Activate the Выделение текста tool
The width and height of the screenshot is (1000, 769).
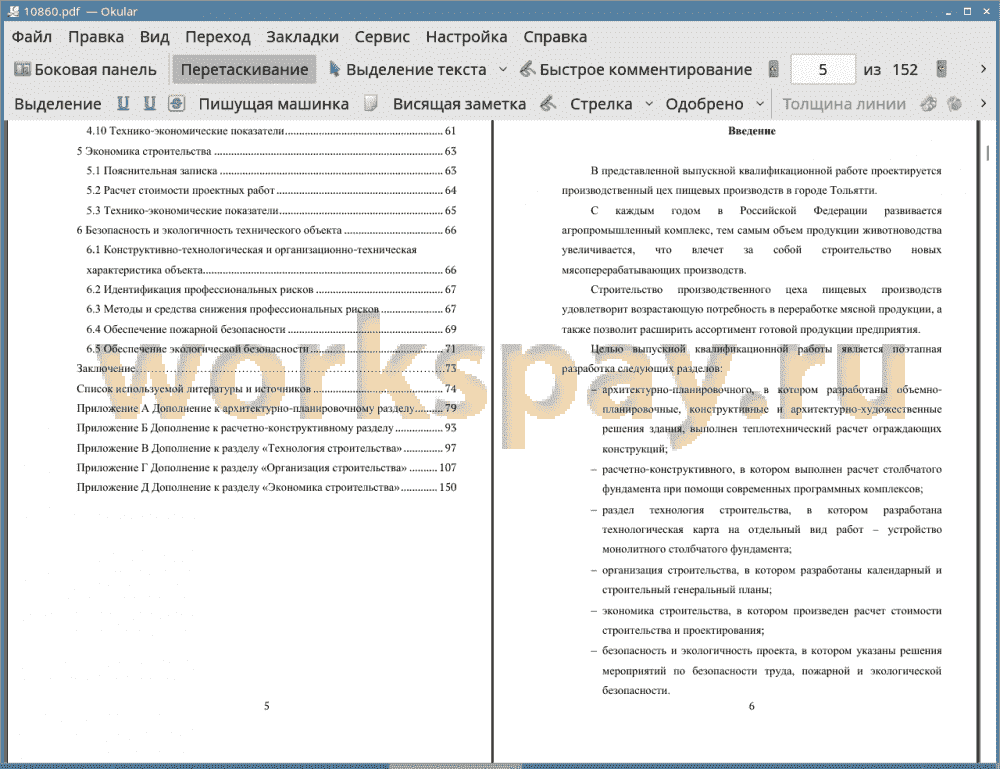click(408, 70)
